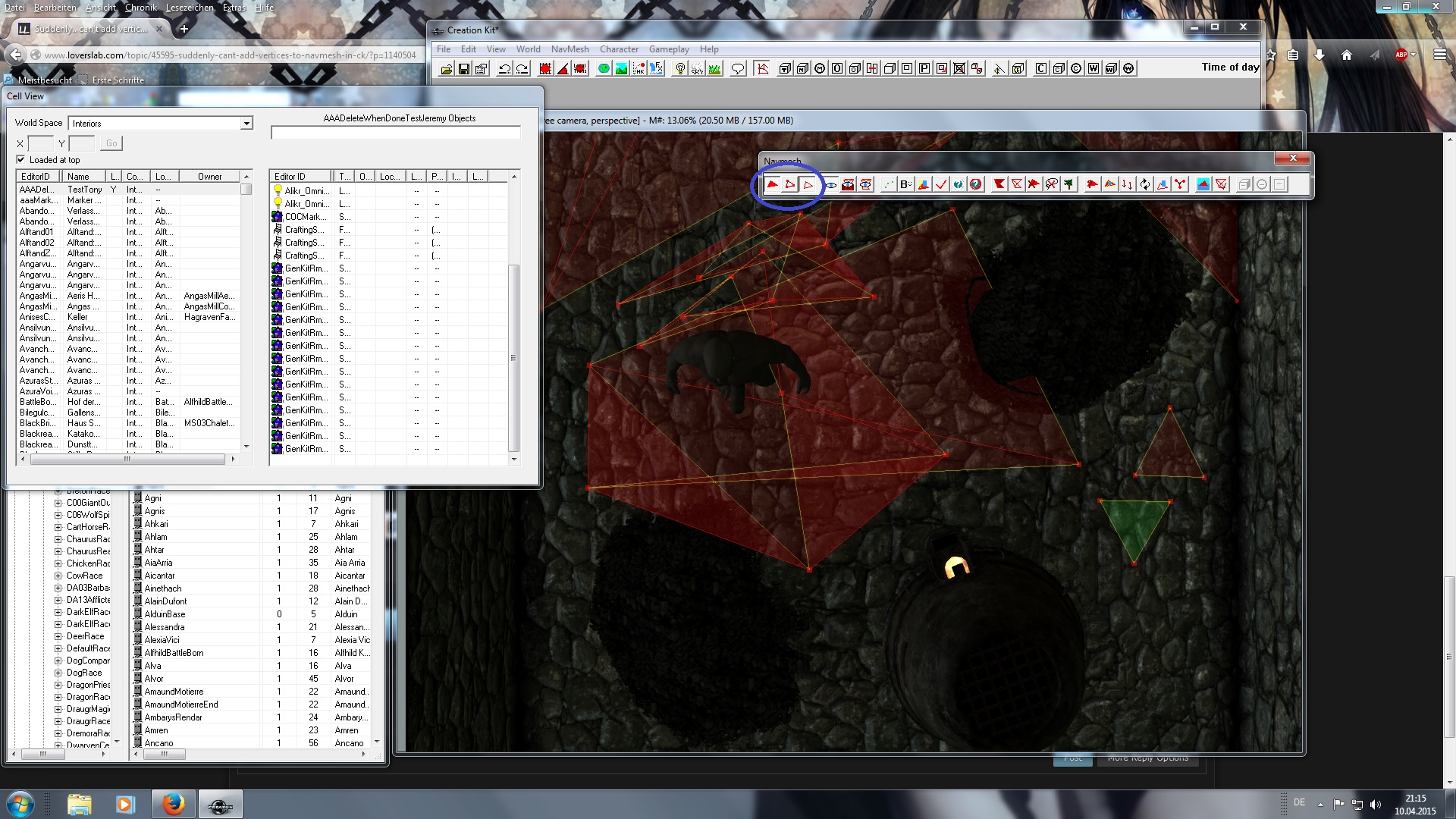
Task: Click the red checkmark navmesh icon
Action: [941, 184]
